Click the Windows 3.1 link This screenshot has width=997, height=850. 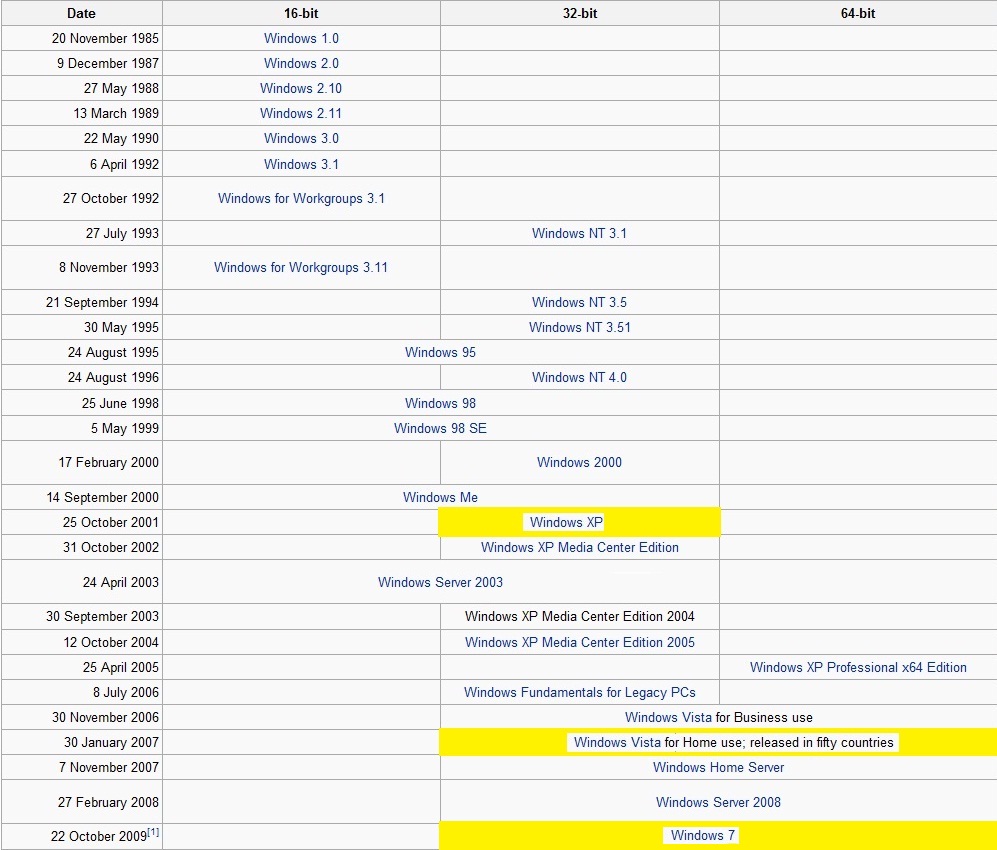tap(301, 164)
